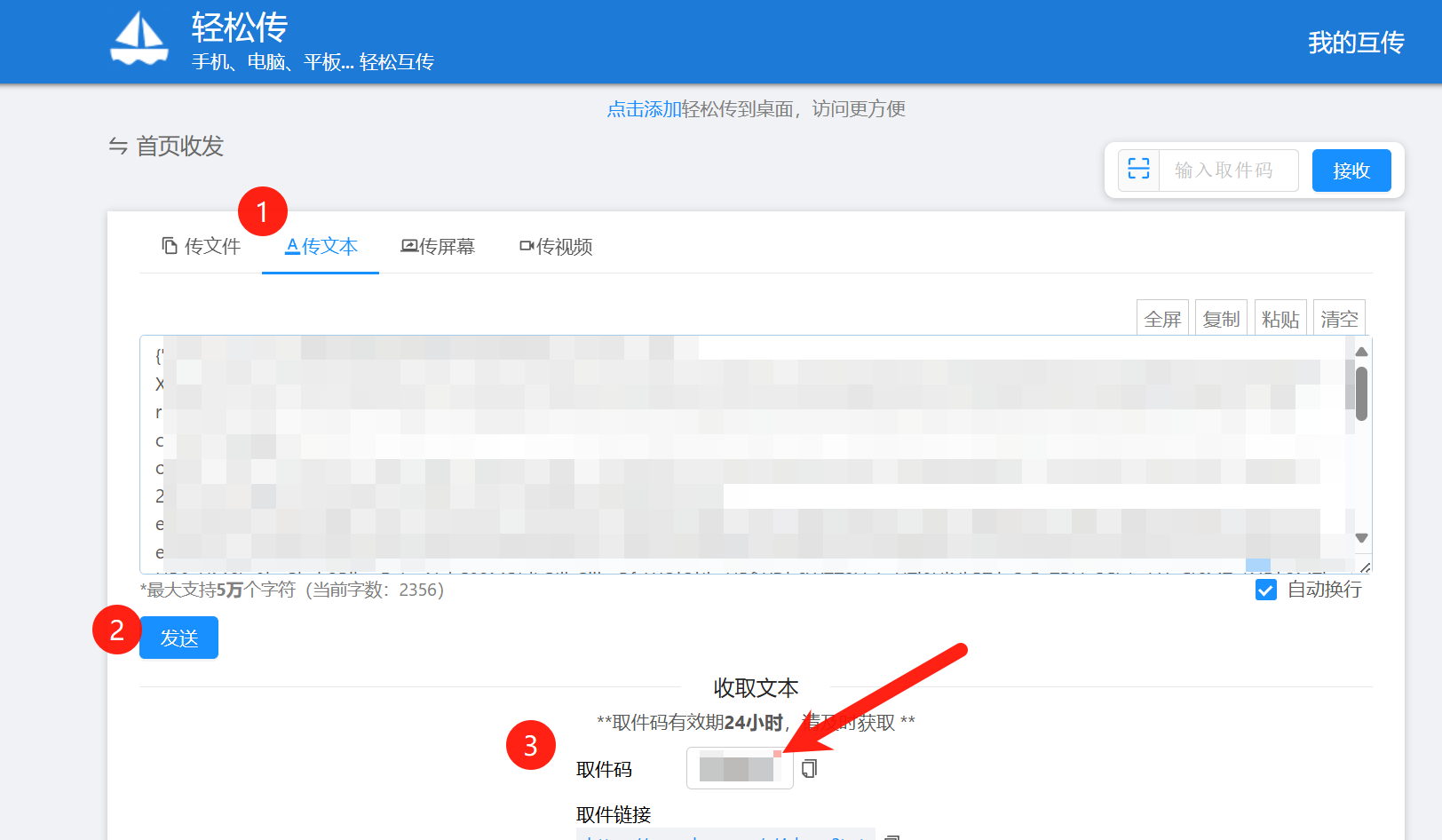The width and height of the screenshot is (1442, 840).
Task: Click the 清空 button
Action: pos(1339,319)
